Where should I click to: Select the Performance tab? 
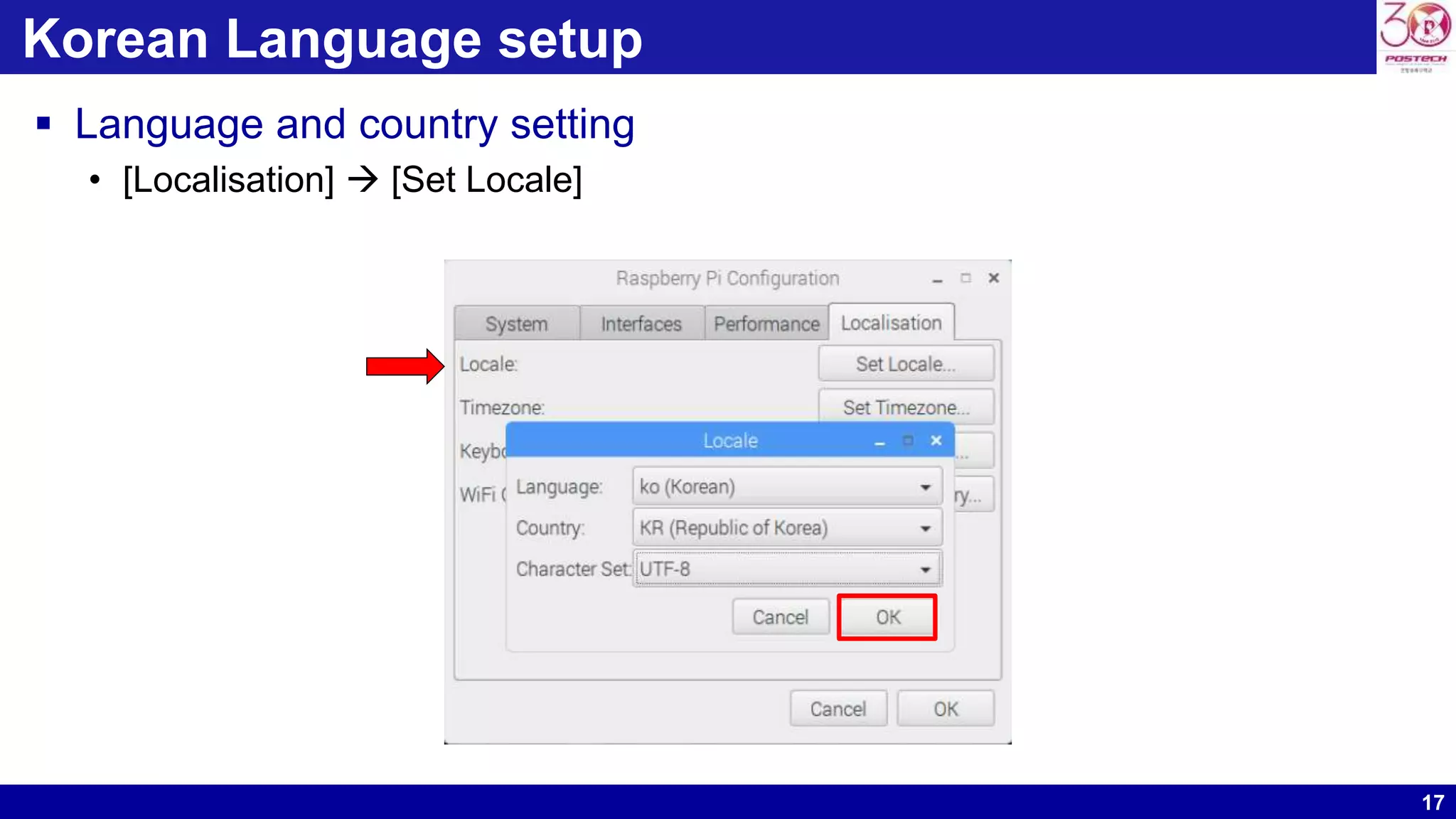pyautogui.click(x=766, y=324)
